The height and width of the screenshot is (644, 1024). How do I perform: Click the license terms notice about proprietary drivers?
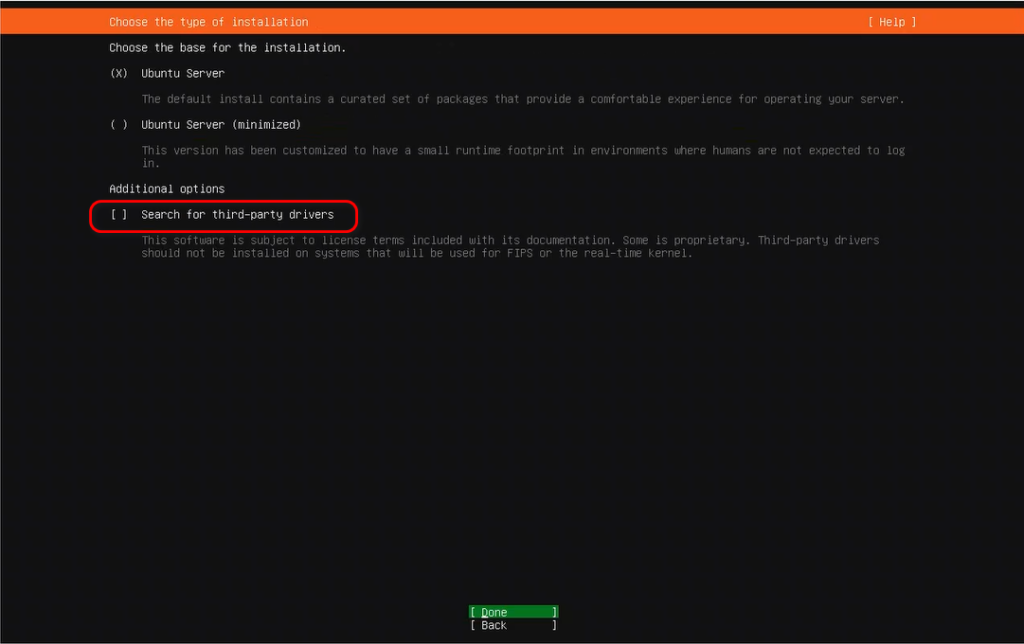pos(510,241)
